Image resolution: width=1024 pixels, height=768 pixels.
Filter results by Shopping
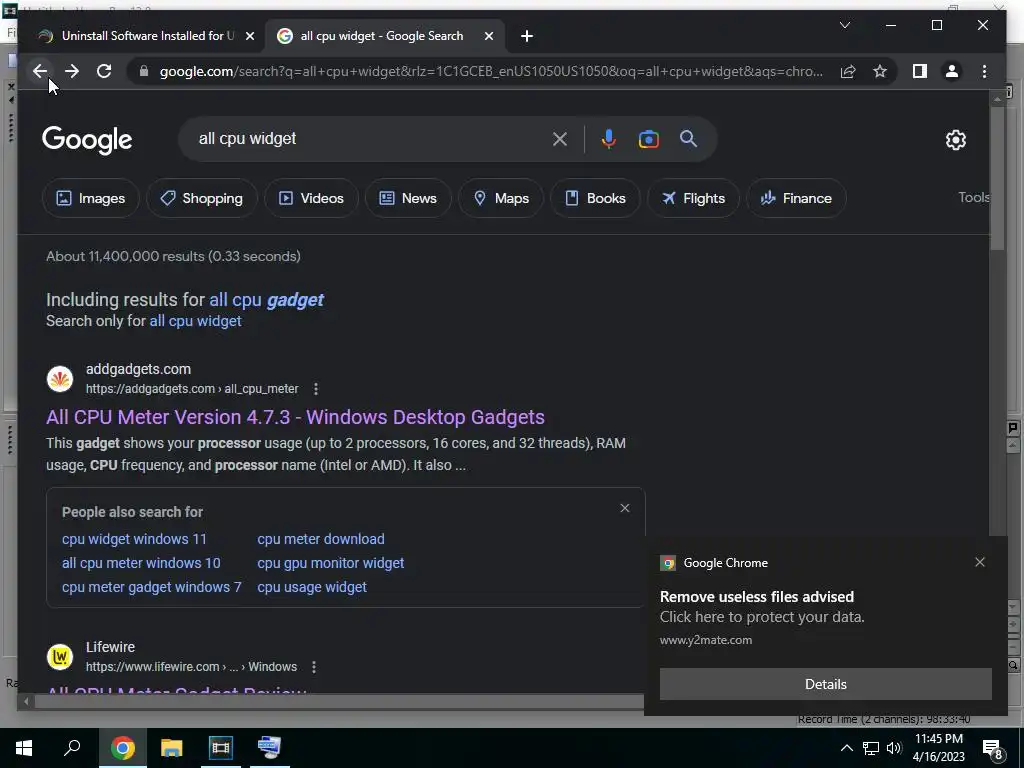click(202, 198)
